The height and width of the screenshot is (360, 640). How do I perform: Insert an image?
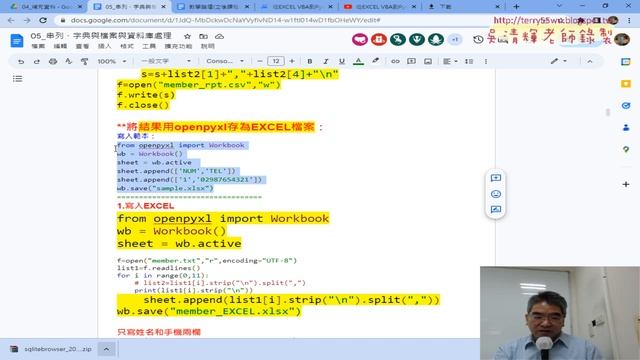click(428, 61)
